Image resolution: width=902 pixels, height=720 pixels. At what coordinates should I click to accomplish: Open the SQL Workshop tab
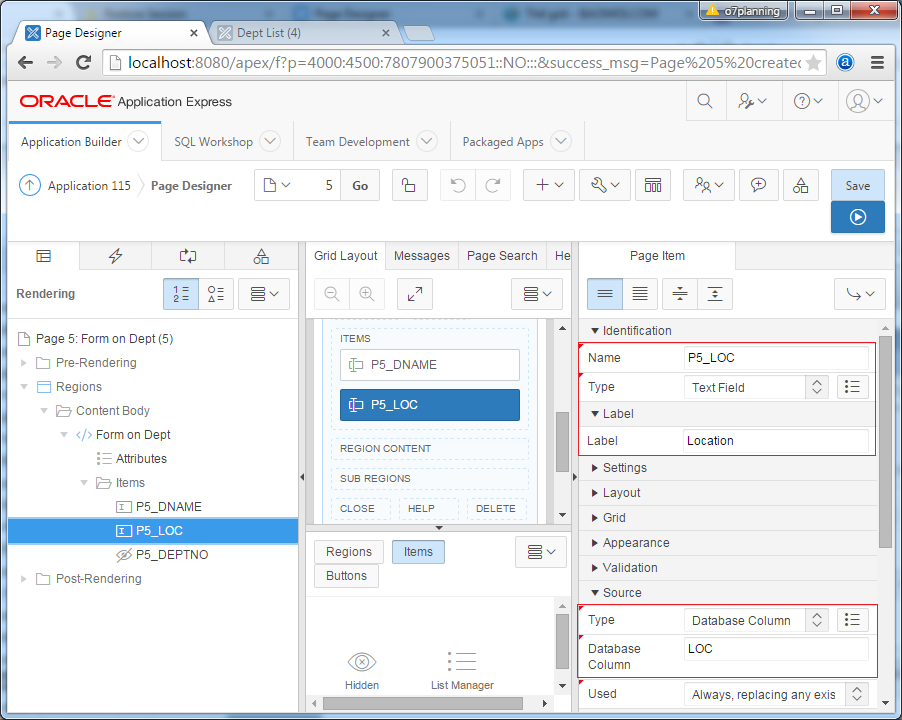tap(213, 141)
